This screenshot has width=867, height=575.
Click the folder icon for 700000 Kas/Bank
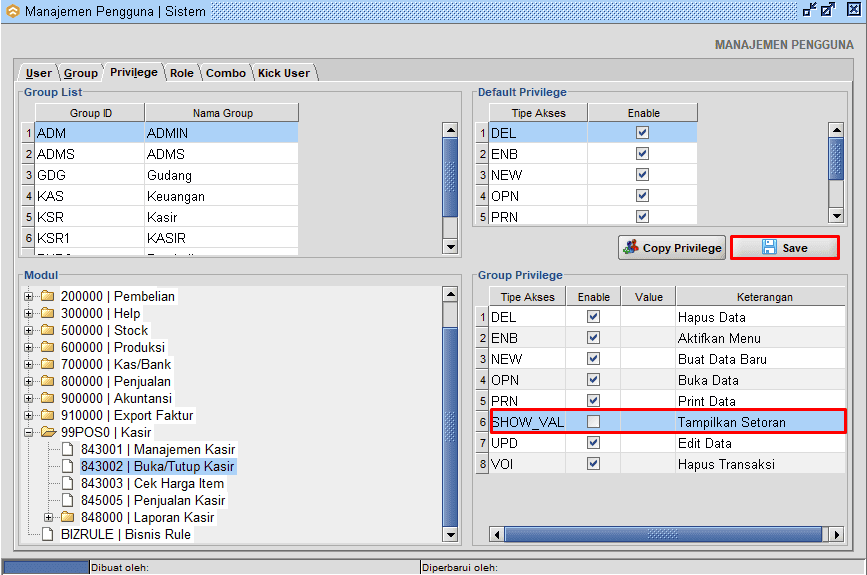point(48,364)
